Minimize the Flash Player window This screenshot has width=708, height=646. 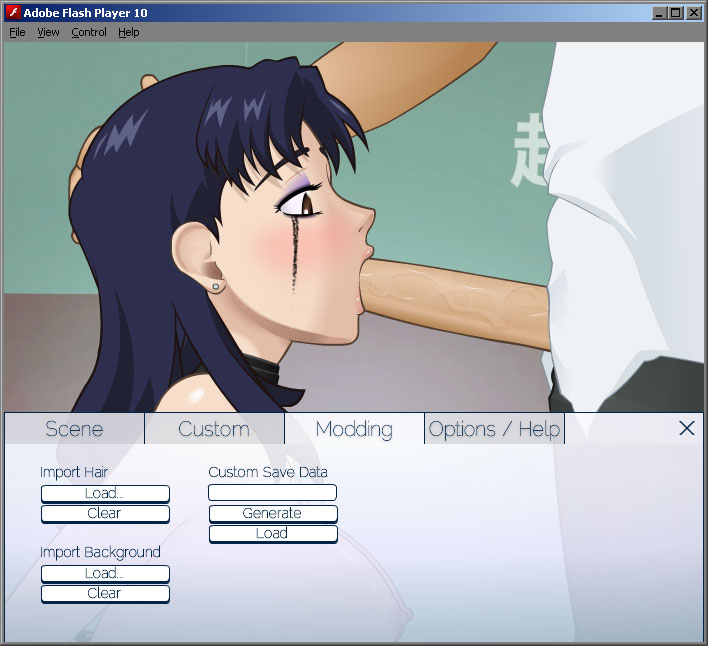660,13
